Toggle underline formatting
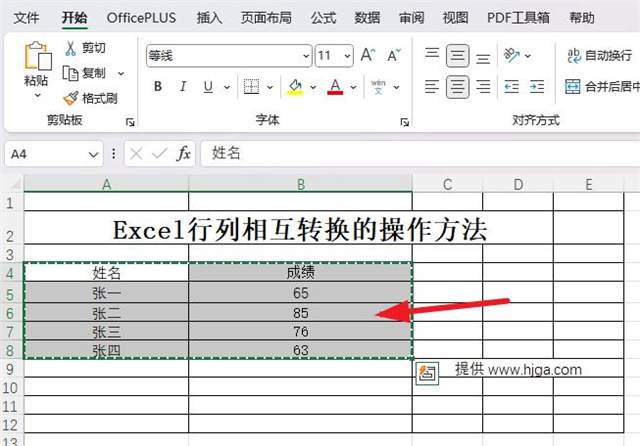Viewport: 640px width, 446px height. 208,87
